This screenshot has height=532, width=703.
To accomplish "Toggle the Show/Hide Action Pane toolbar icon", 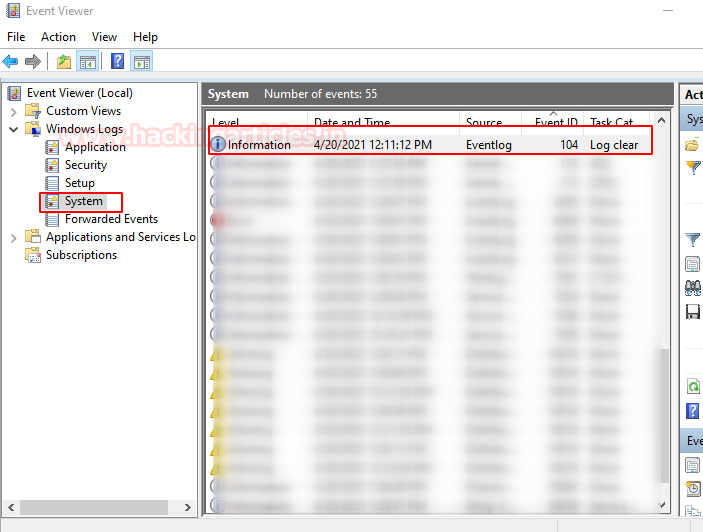I will pos(142,61).
